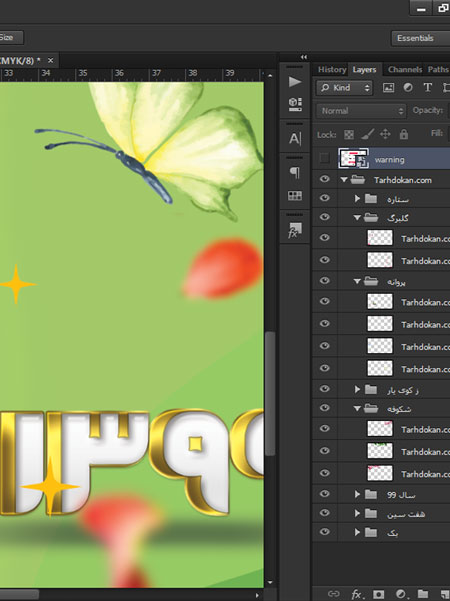This screenshot has height=601, width=450.
Task: Open the Swatches grid panel icon
Action: pyautogui.click(x=294, y=196)
